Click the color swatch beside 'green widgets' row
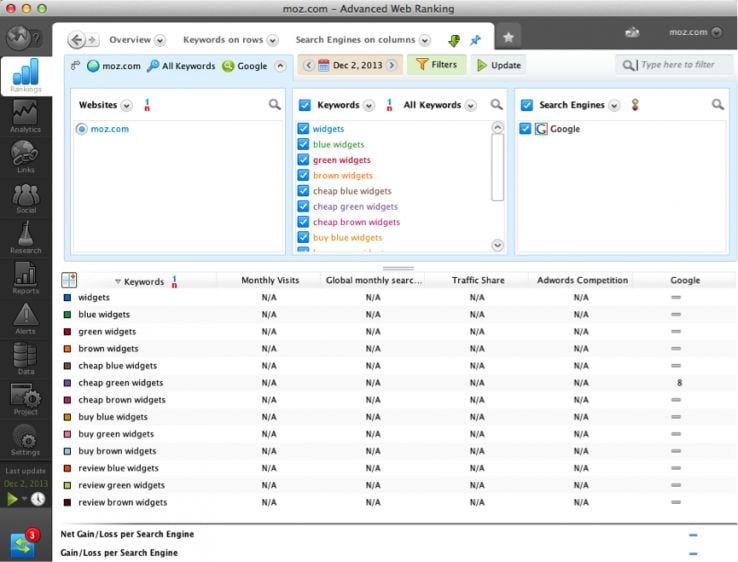Viewport: 738px width, 562px height. click(67, 332)
